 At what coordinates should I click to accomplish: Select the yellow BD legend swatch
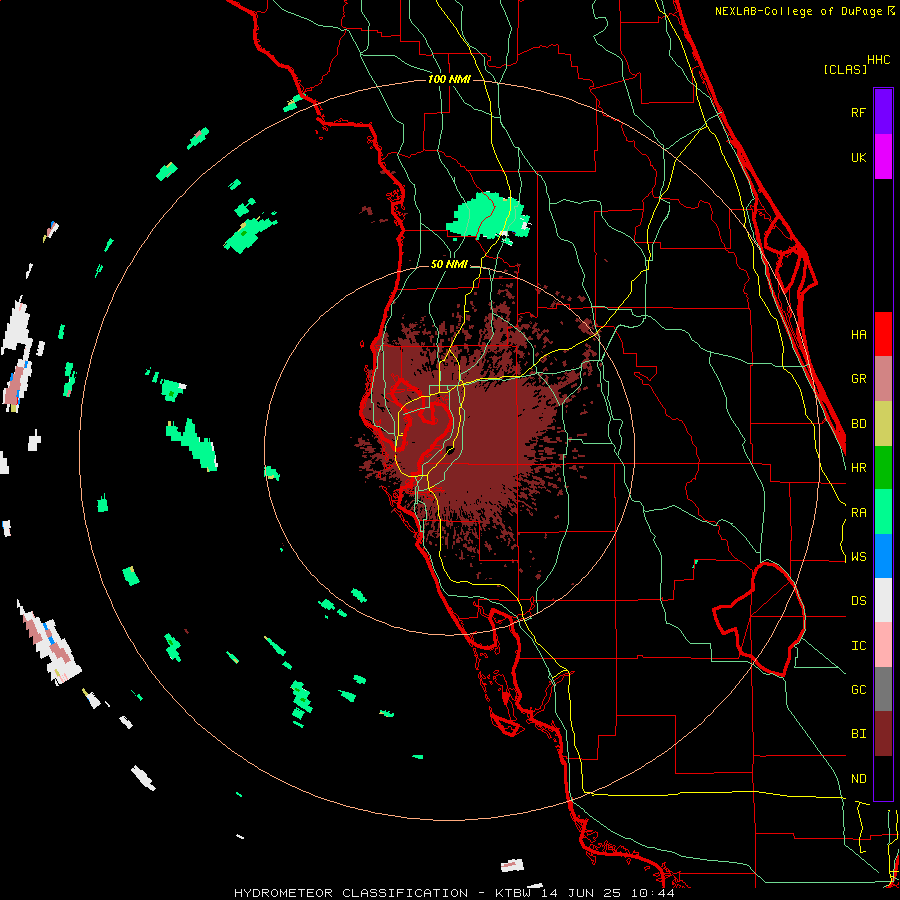pos(883,424)
